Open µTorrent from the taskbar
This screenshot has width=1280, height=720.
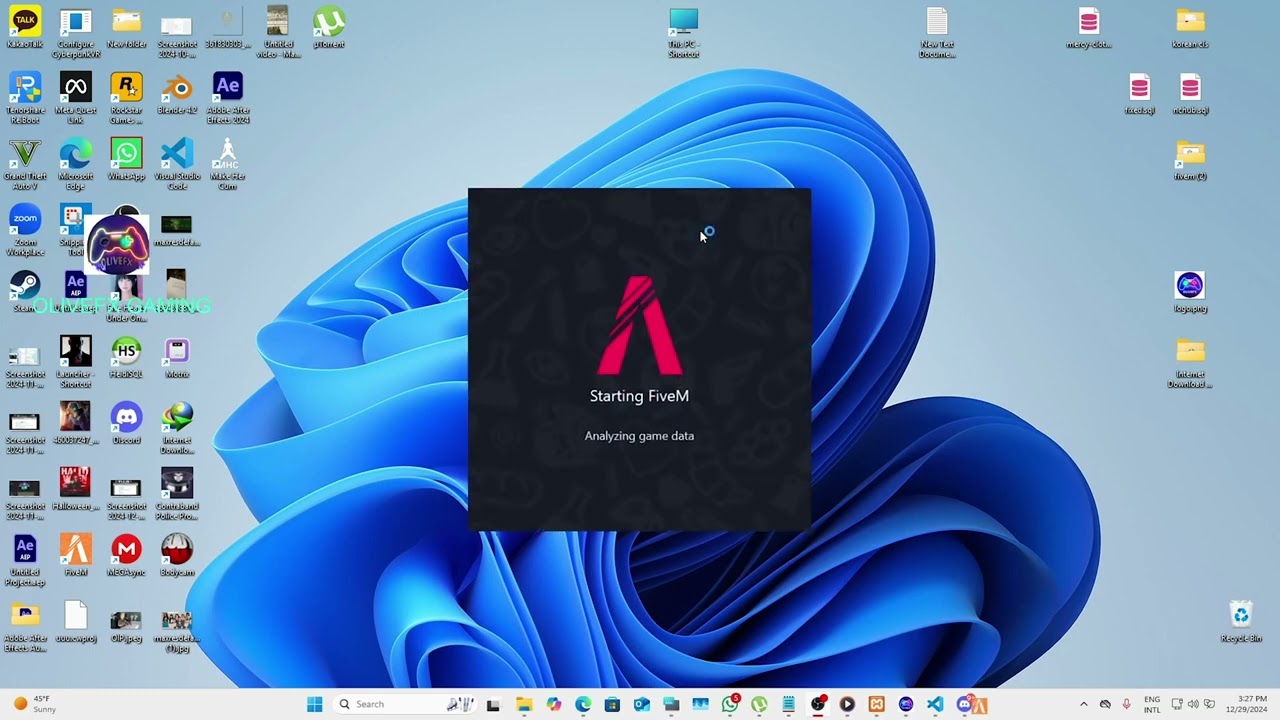coord(759,704)
